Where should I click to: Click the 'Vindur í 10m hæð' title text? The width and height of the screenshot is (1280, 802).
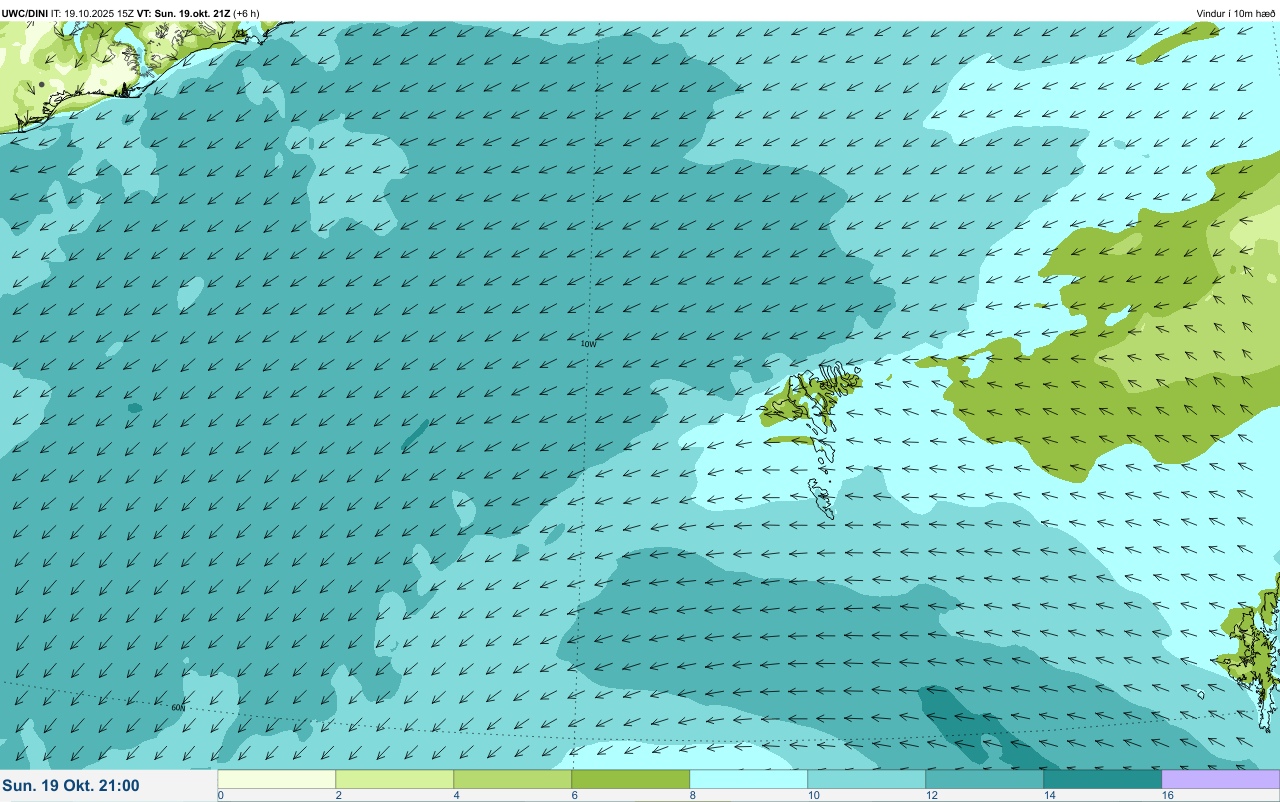coord(1236,14)
